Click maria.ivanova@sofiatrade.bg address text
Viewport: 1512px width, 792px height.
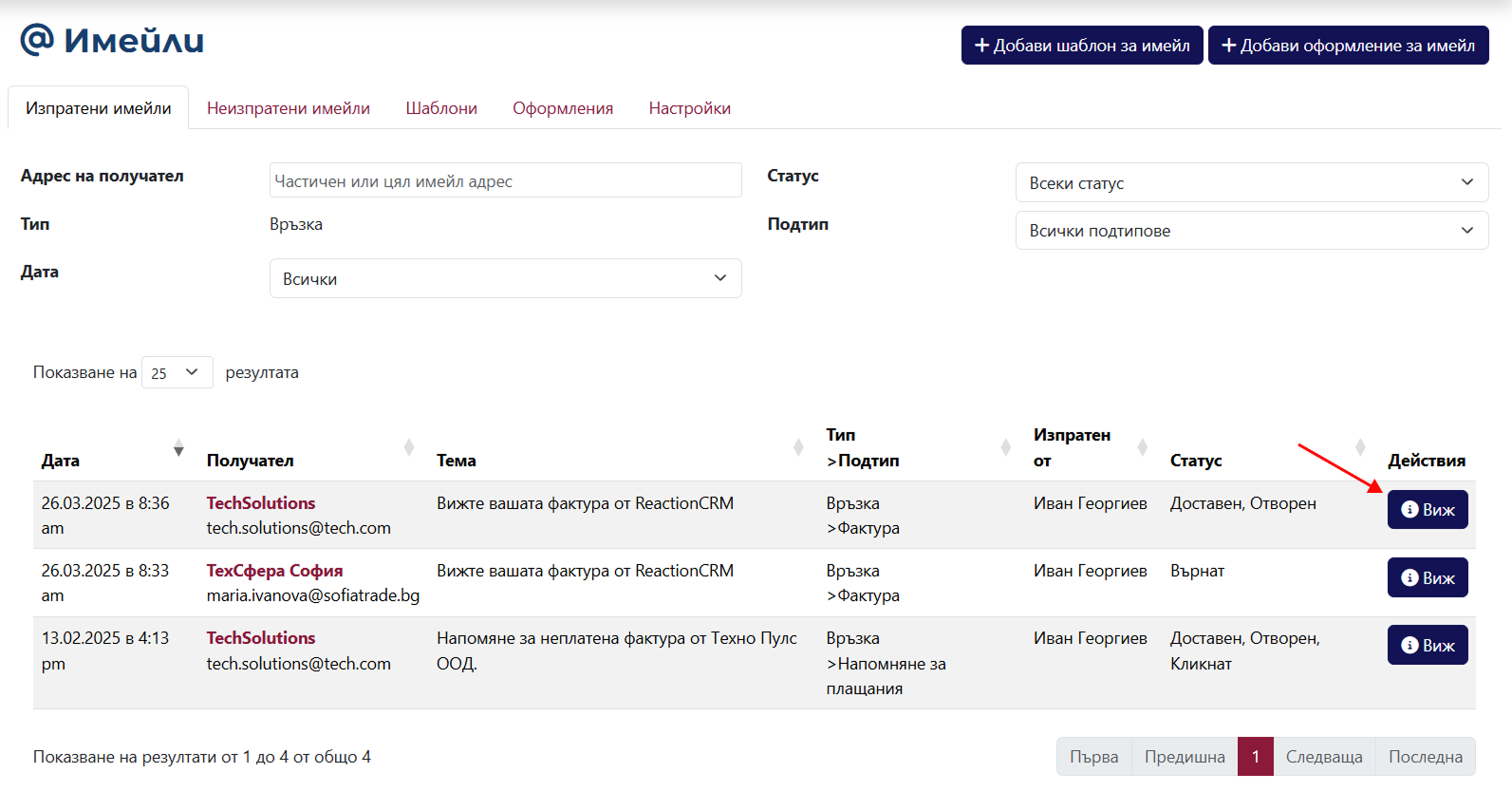(313, 595)
